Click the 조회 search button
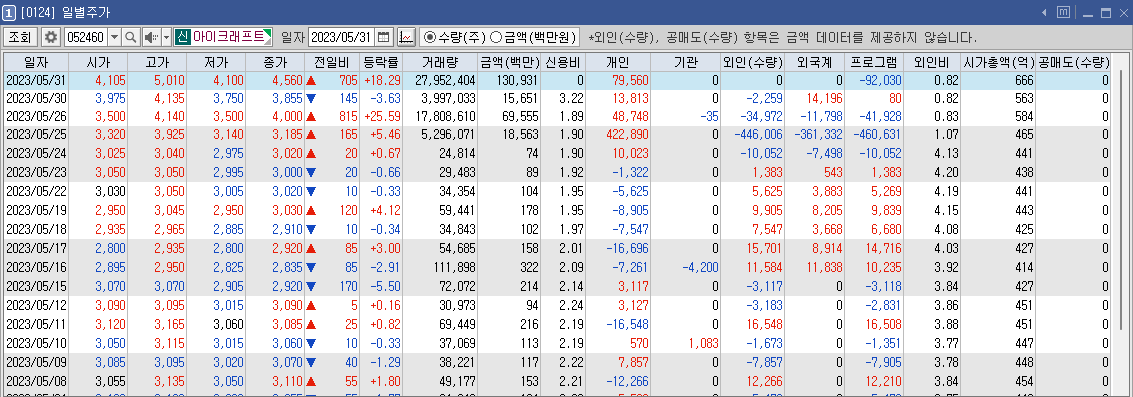 pyautogui.click(x=20, y=37)
